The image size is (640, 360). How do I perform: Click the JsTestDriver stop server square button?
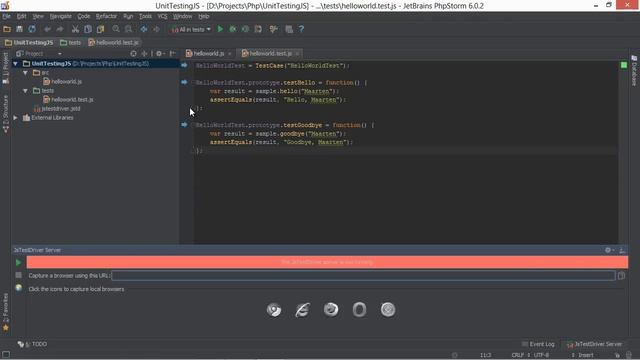[18, 276]
